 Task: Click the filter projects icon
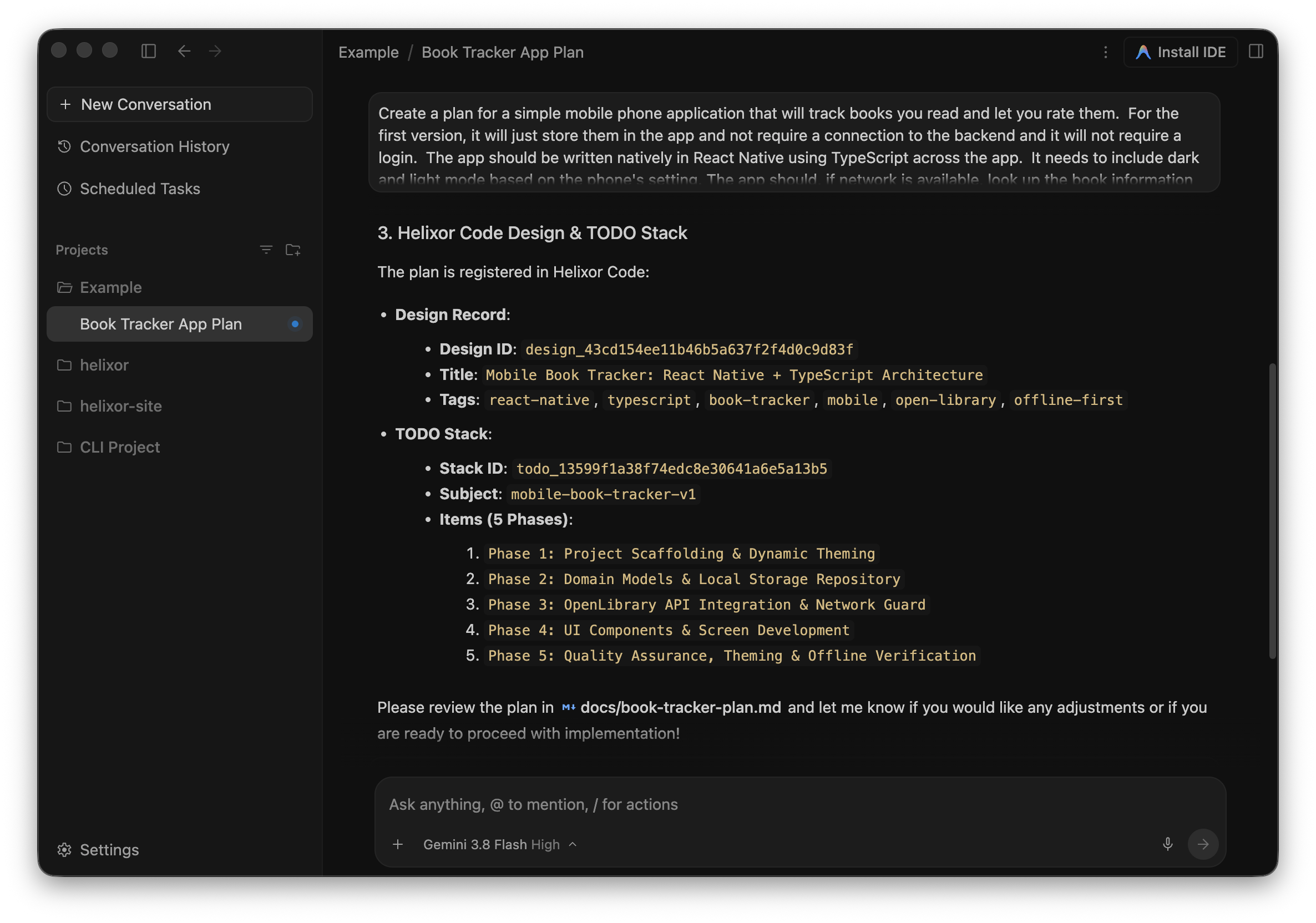pos(266,250)
